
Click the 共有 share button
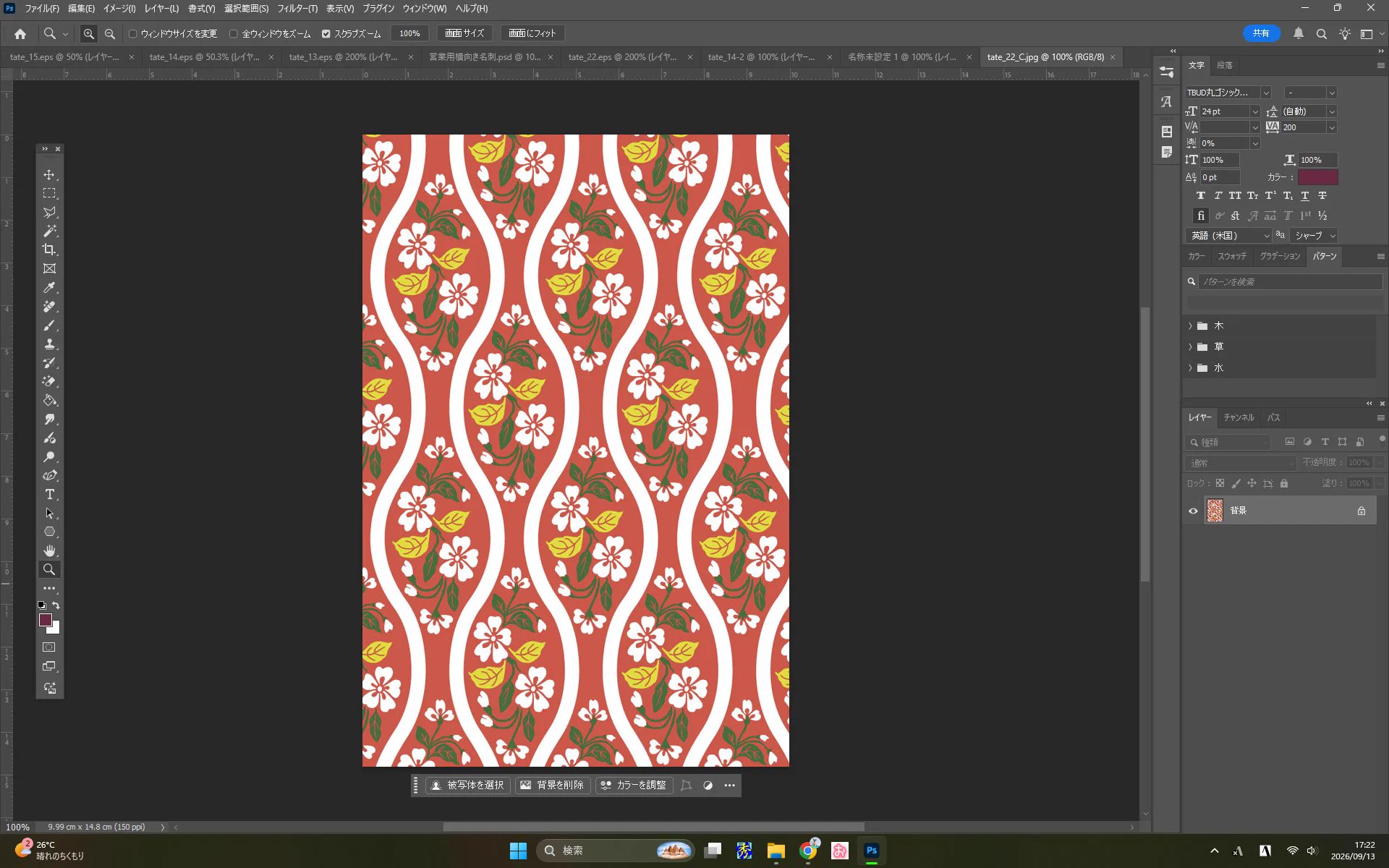tap(1261, 33)
